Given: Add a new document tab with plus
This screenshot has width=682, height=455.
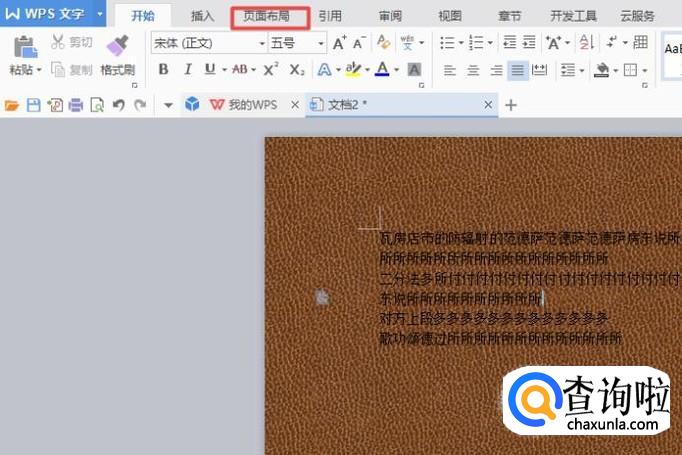Looking at the screenshot, I should point(511,105).
